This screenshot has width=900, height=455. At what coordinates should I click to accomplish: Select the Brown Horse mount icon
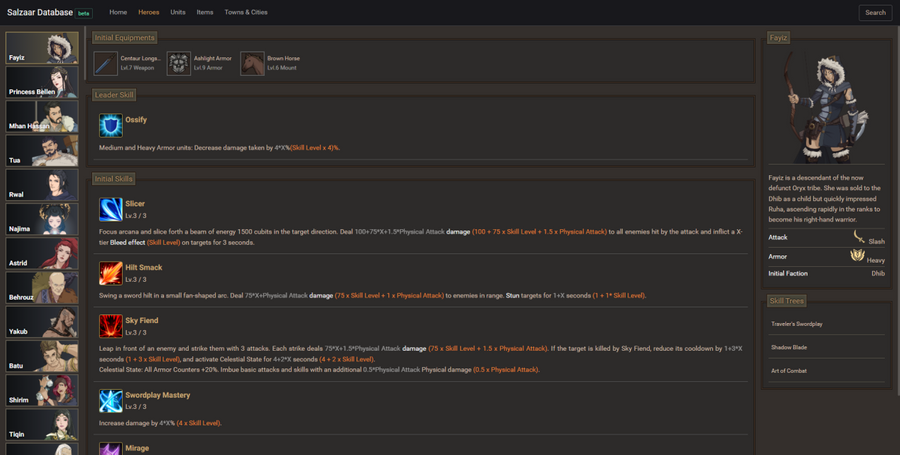tap(252, 64)
